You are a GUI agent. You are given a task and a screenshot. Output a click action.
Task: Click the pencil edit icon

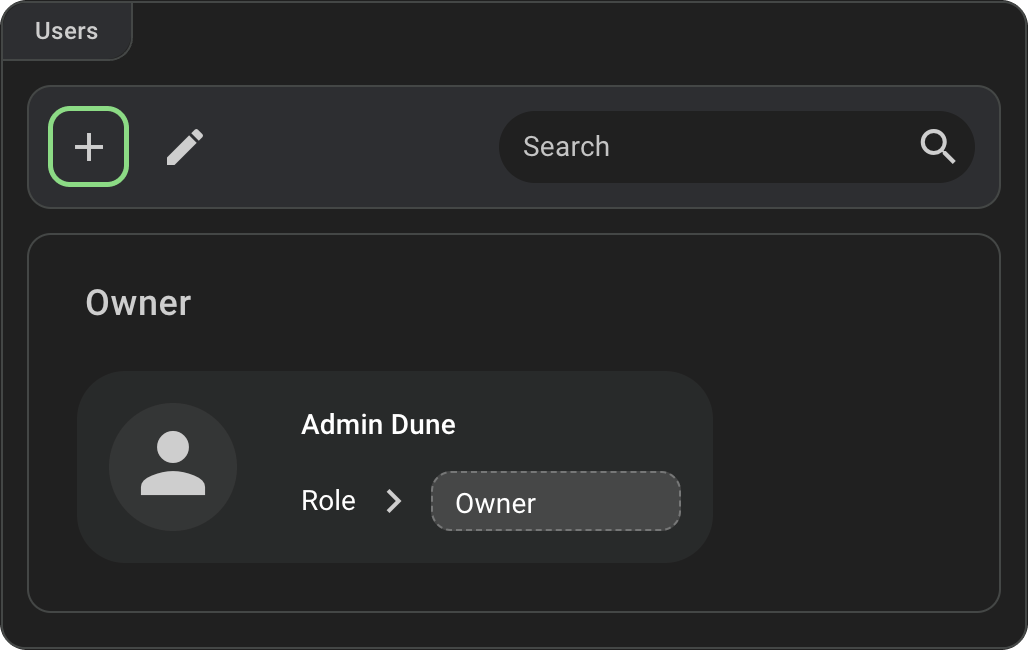click(x=185, y=147)
